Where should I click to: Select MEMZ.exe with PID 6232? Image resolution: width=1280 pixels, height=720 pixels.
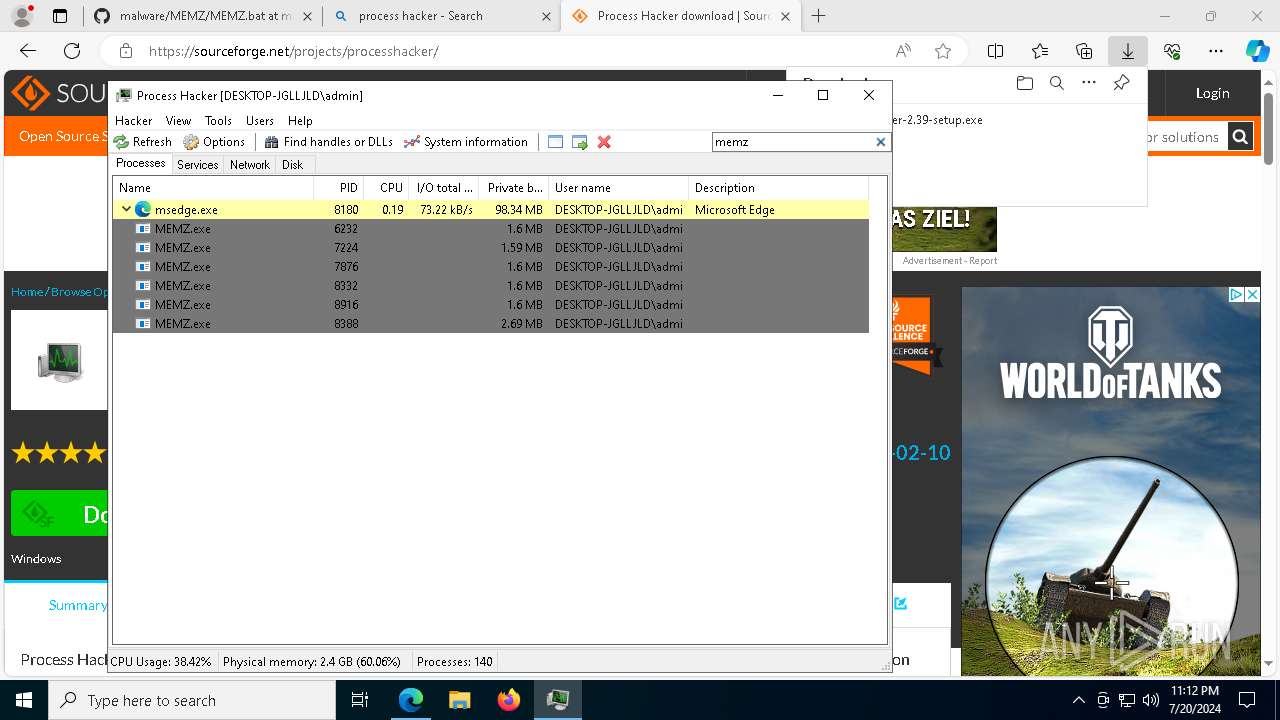491,229
